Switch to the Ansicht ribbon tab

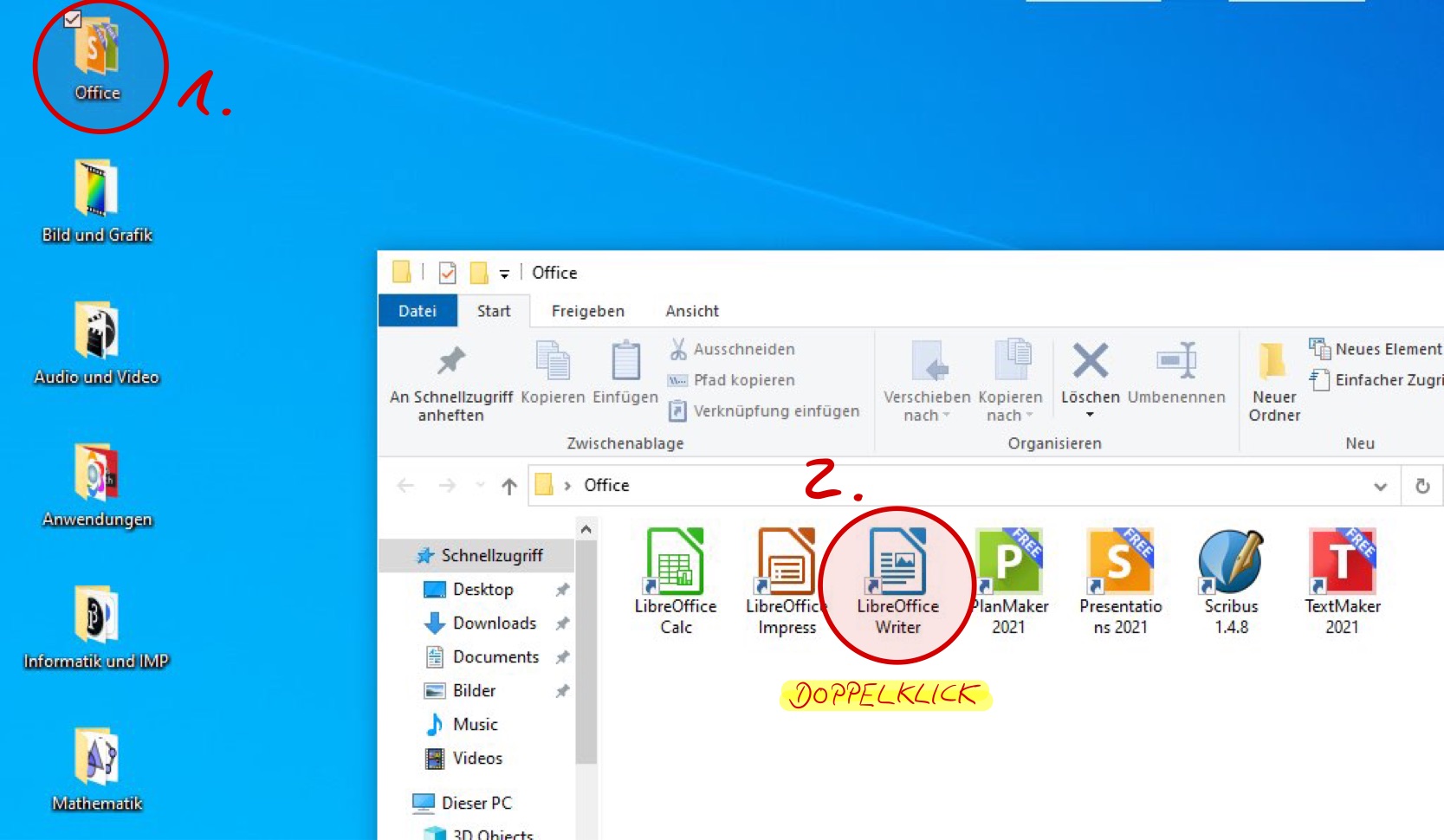(691, 311)
